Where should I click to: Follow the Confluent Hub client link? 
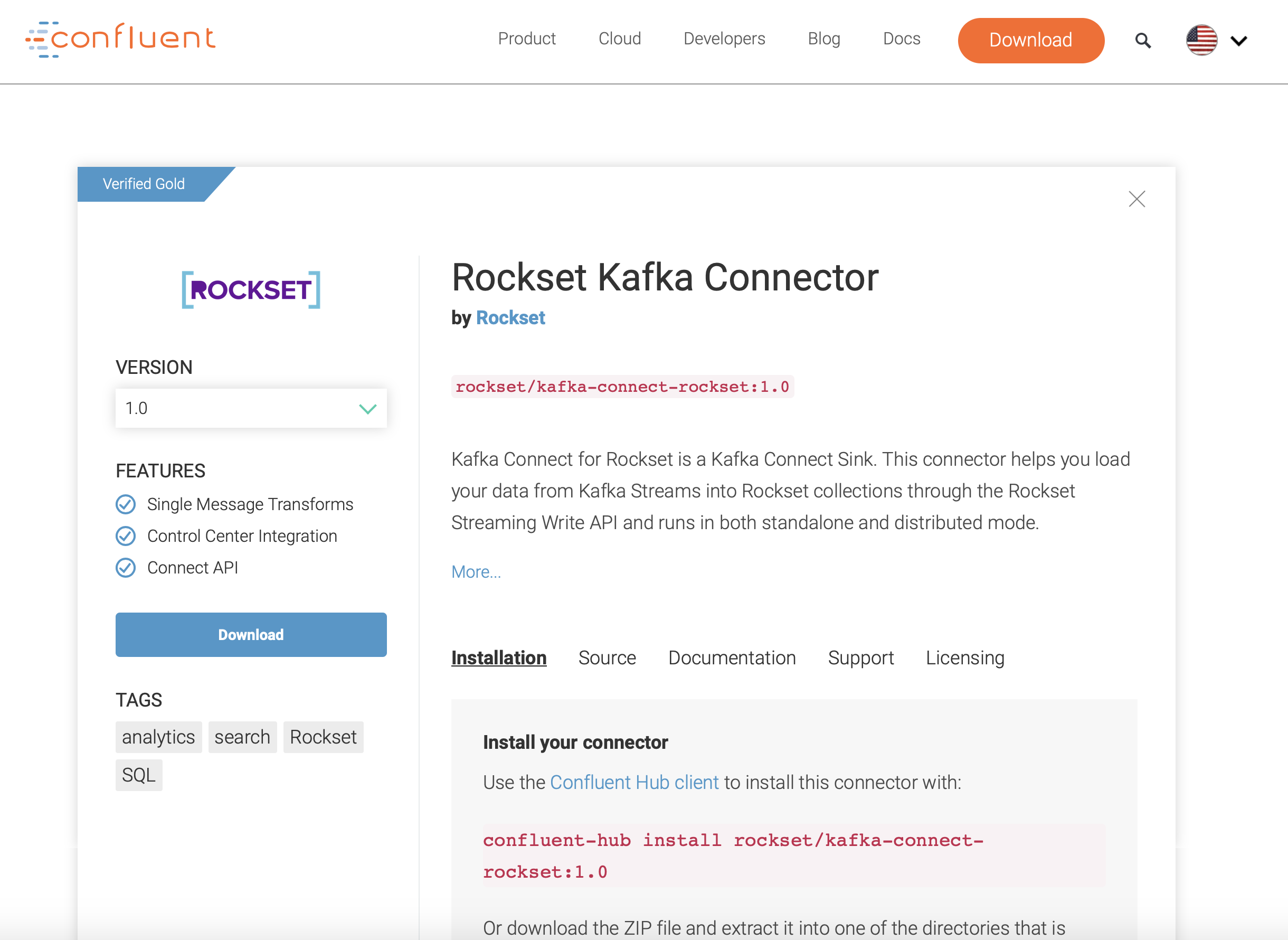click(634, 783)
